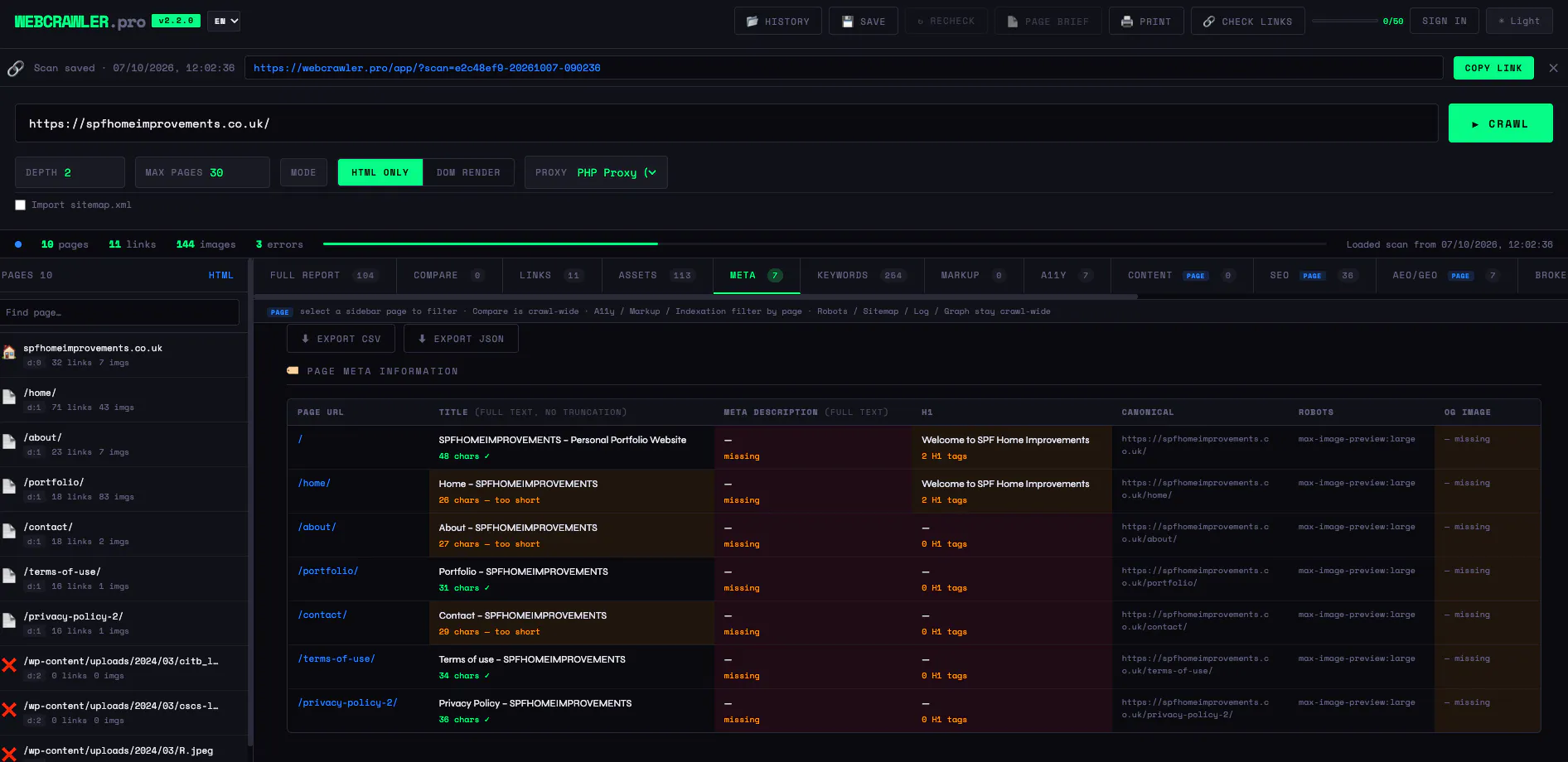Open /contact/ link in meta table
This screenshot has width=1568, height=762.
coord(322,615)
